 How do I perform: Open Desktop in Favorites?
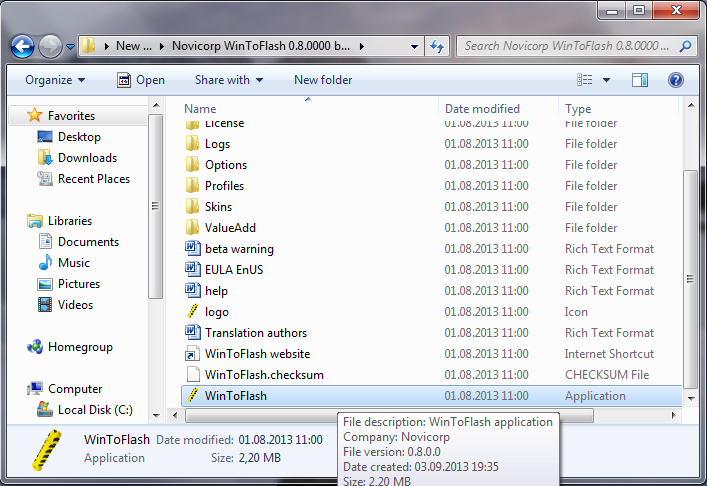click(x=79, y=137)
